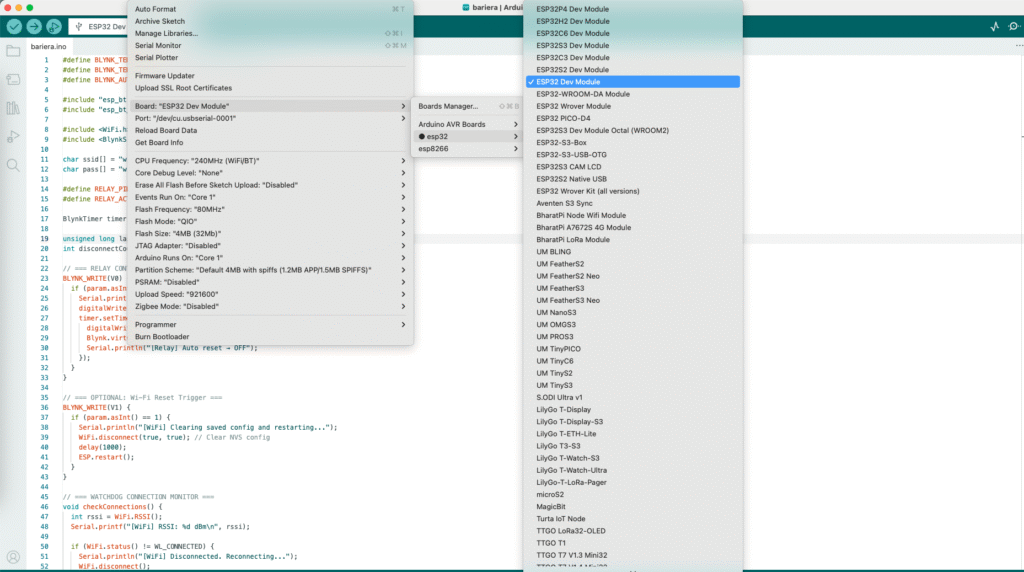Select ESP32P4 Dev Module board
Image resolution: width=1024 pixels, height=572 pixels.
coord(633,9)
